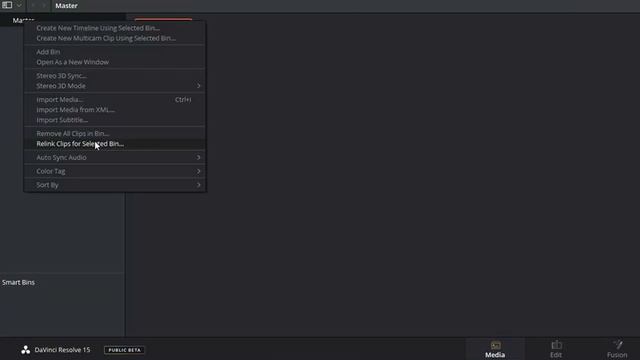Switch to the Edit page

(556, 350)
